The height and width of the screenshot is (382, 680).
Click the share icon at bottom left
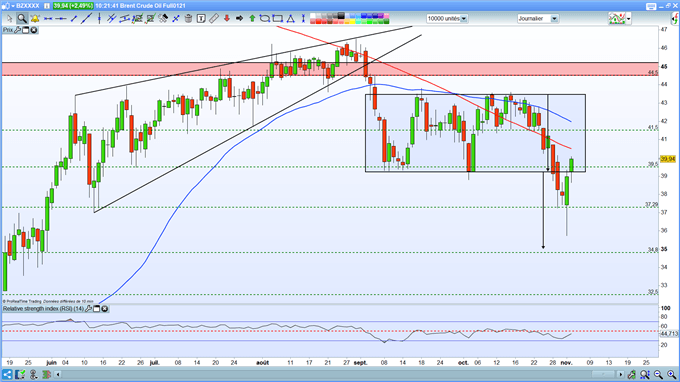7,374
